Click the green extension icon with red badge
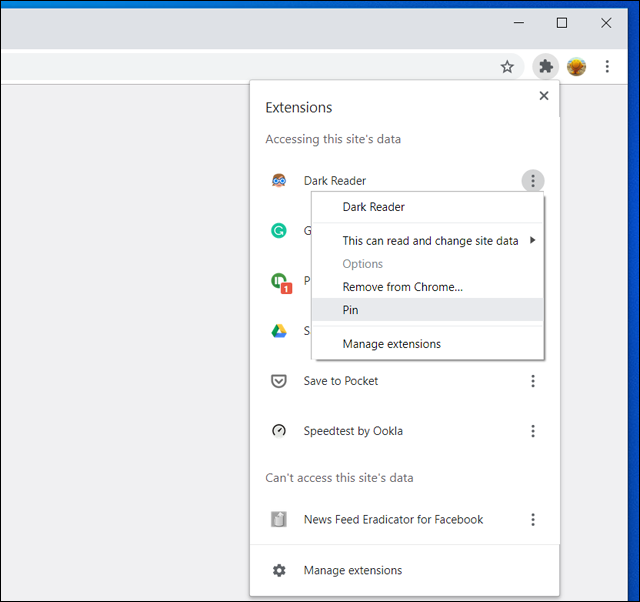Image resolution: width=640 pixels, height=602 pixels. tap(281, 282)
